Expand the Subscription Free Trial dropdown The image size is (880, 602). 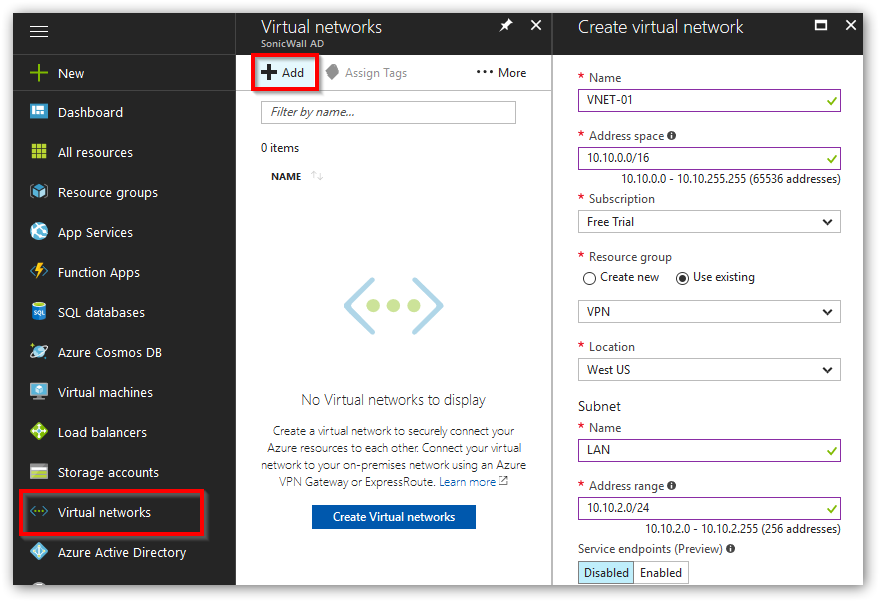[709, 222]
